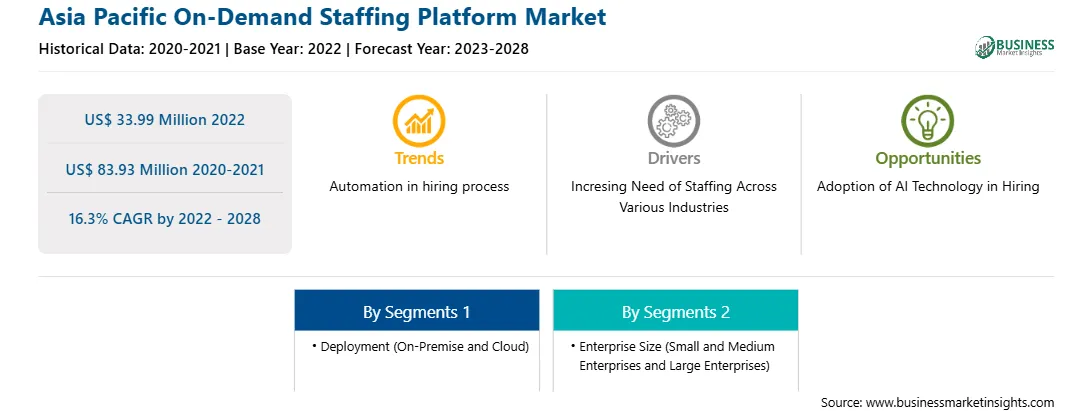Click the Enterprise Size segment bullet

673,356
